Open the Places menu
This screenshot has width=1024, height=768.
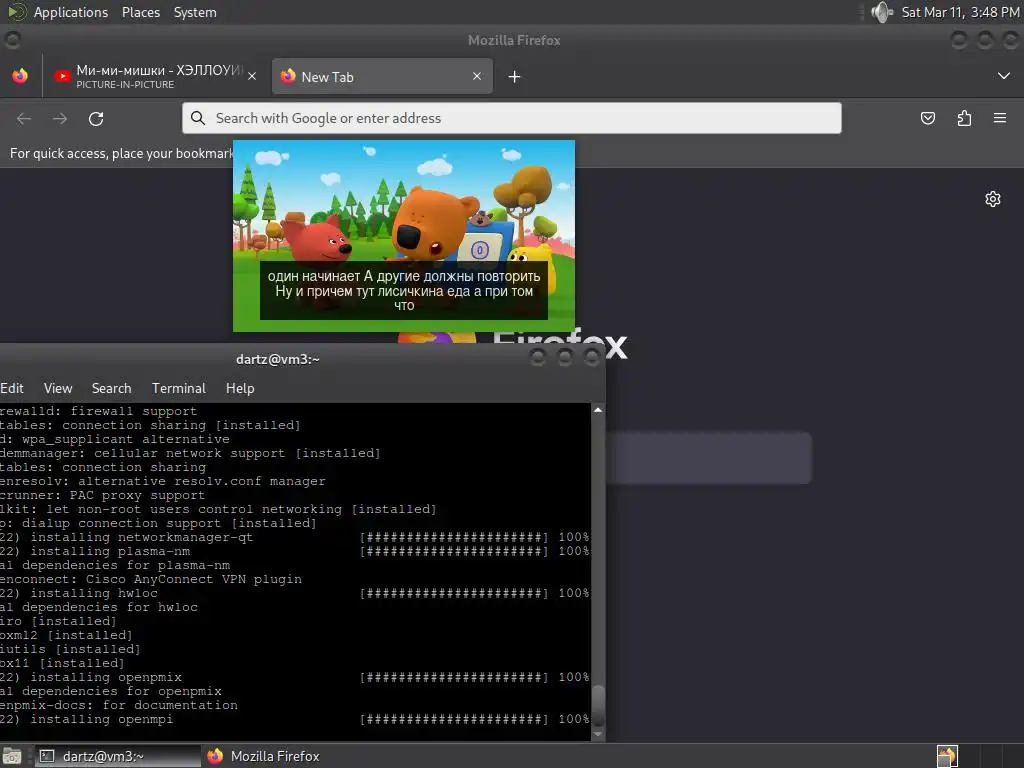pyautogui.click(x=141, y=12)
